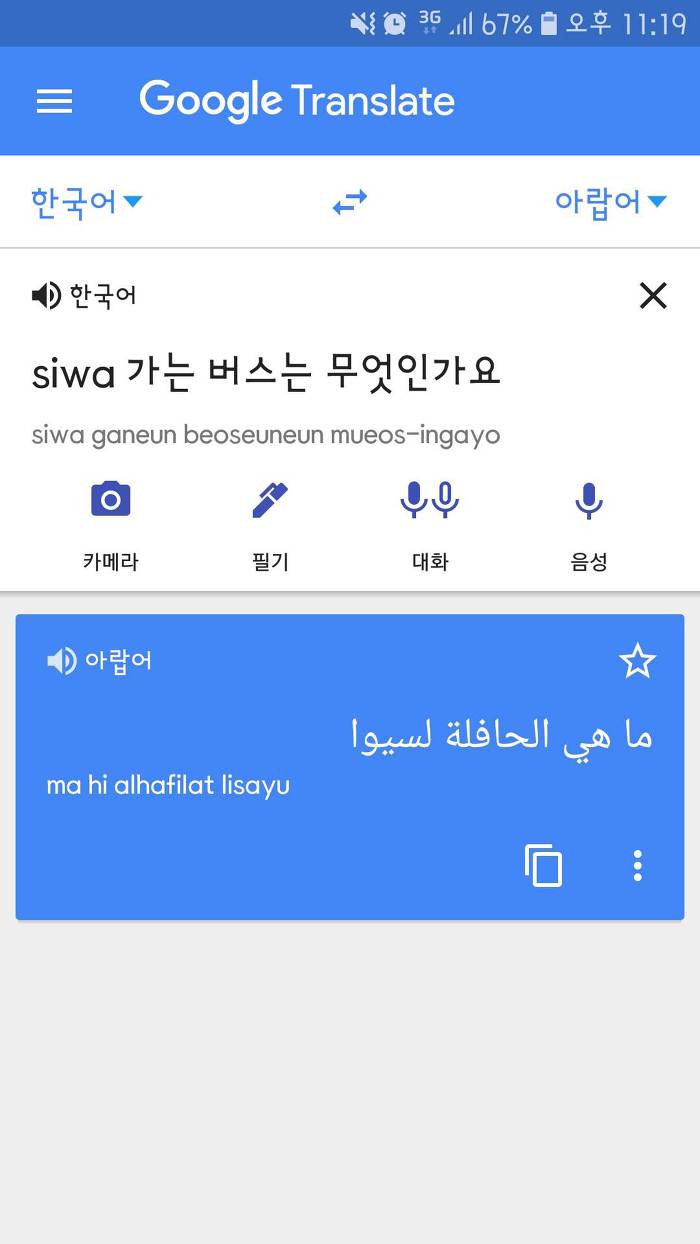Open target language dropdown 아랍어
This screenshot has width=700, height=1244.
610,203
